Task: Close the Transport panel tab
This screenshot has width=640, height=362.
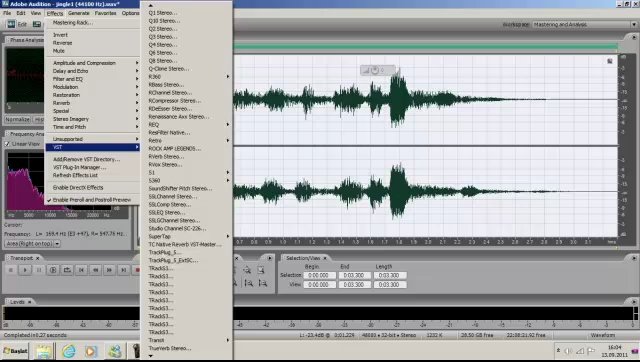Action: pyautogui.click(x=38, y=258)
